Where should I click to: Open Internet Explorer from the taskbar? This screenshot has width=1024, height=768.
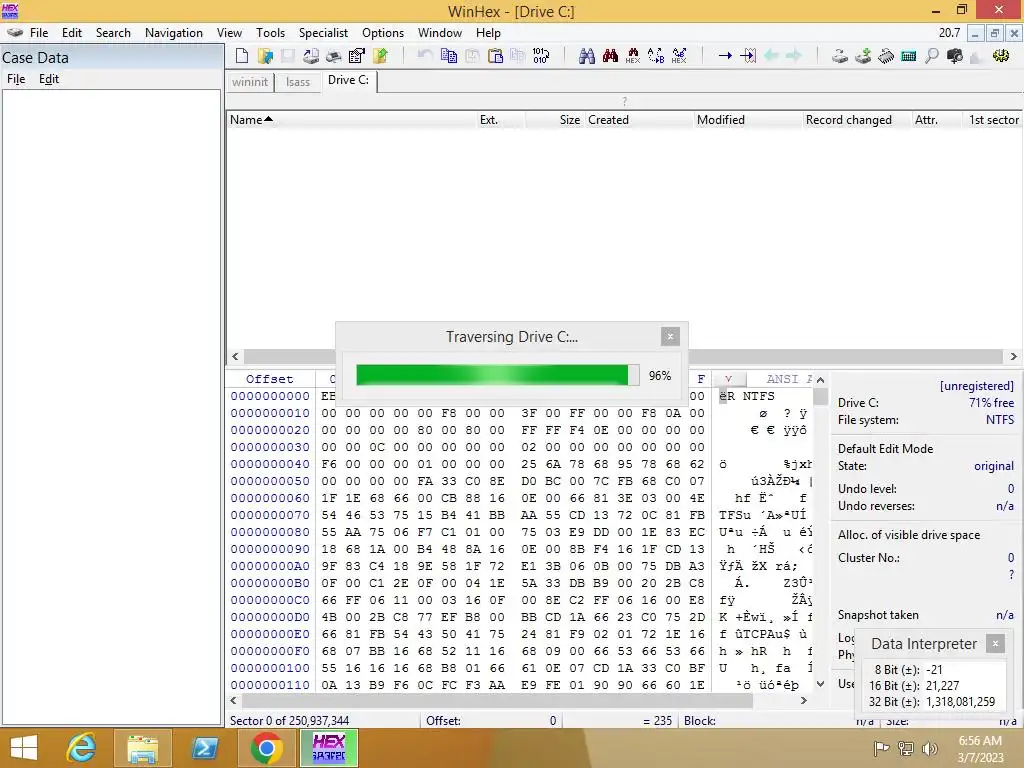81,748
